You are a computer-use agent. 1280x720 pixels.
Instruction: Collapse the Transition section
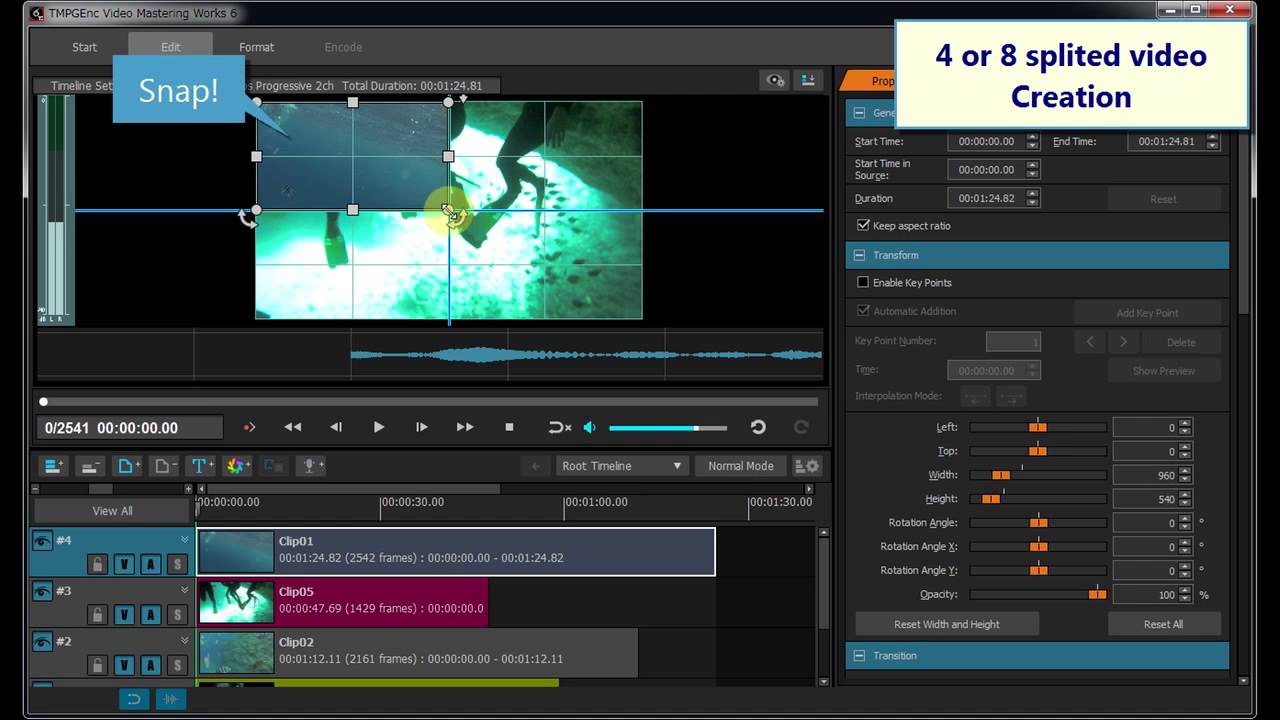pos(859,656)
